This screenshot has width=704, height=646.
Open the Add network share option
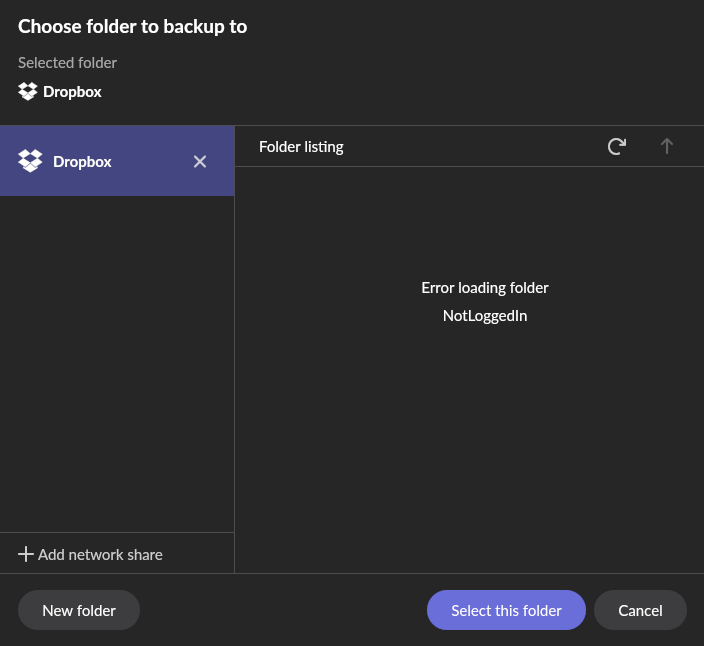tap(100, 554)
